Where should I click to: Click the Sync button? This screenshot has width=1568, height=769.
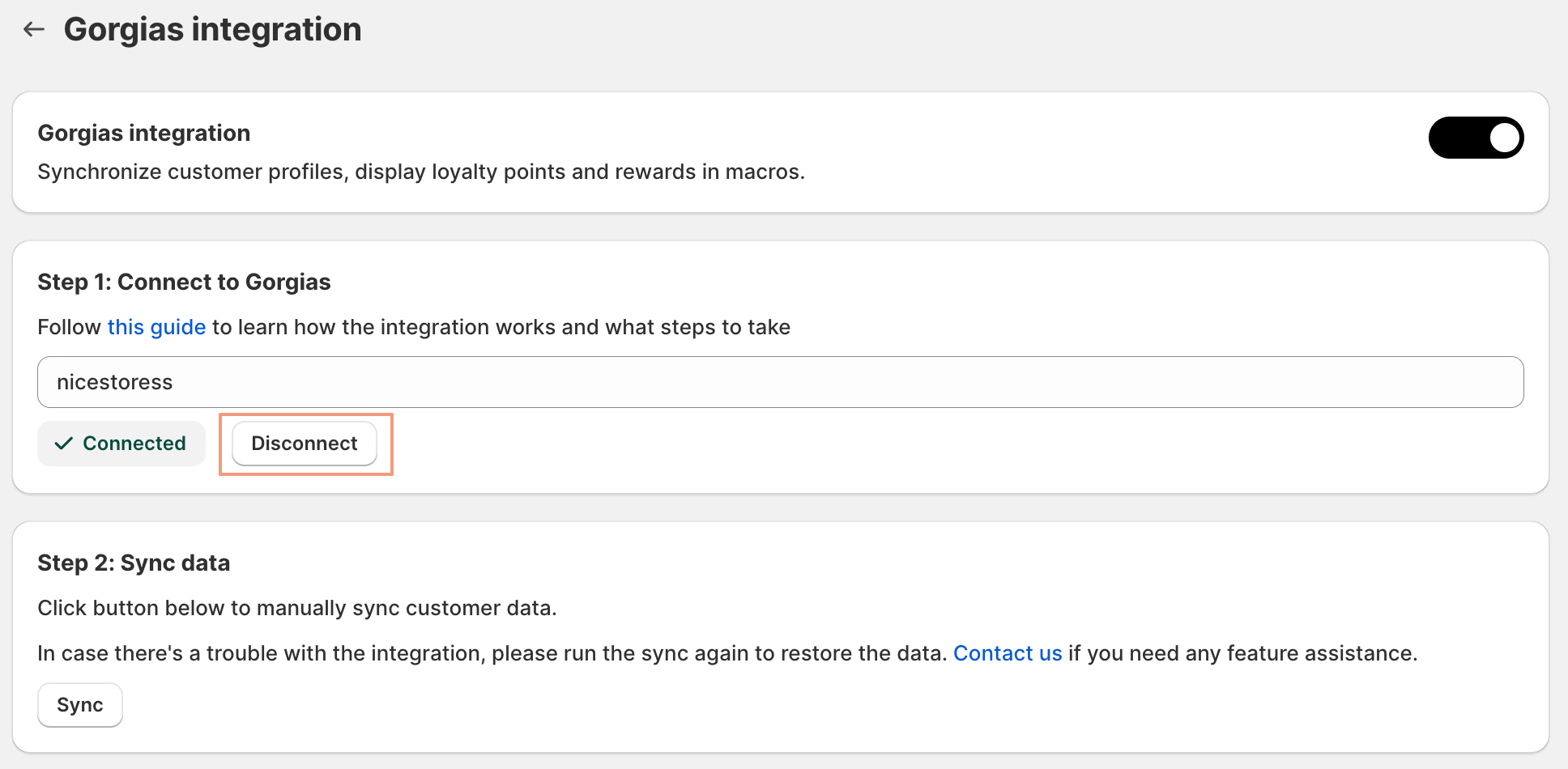[80, 705]
